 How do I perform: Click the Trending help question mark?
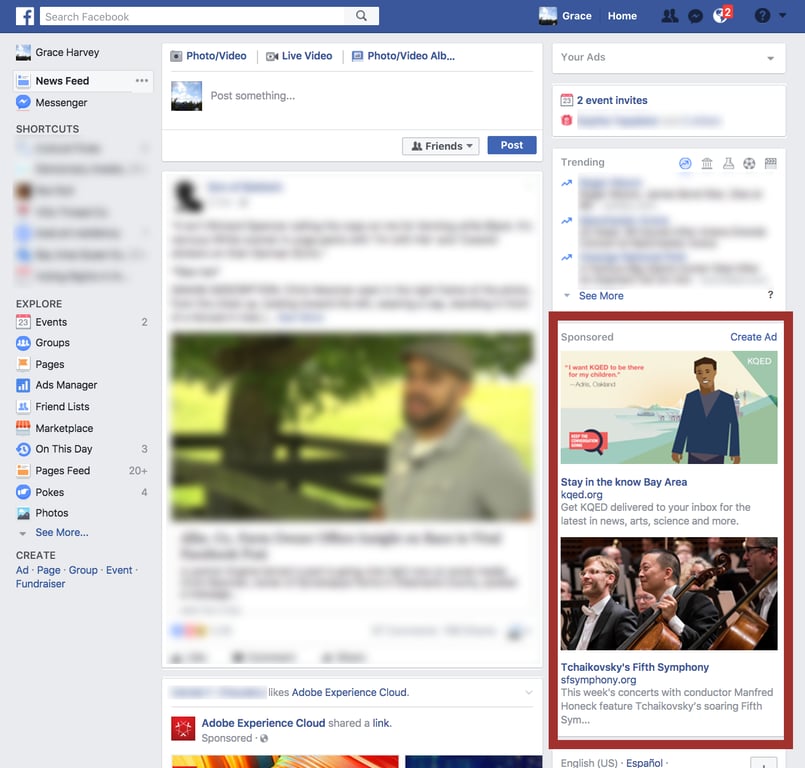tap(770, 295)
